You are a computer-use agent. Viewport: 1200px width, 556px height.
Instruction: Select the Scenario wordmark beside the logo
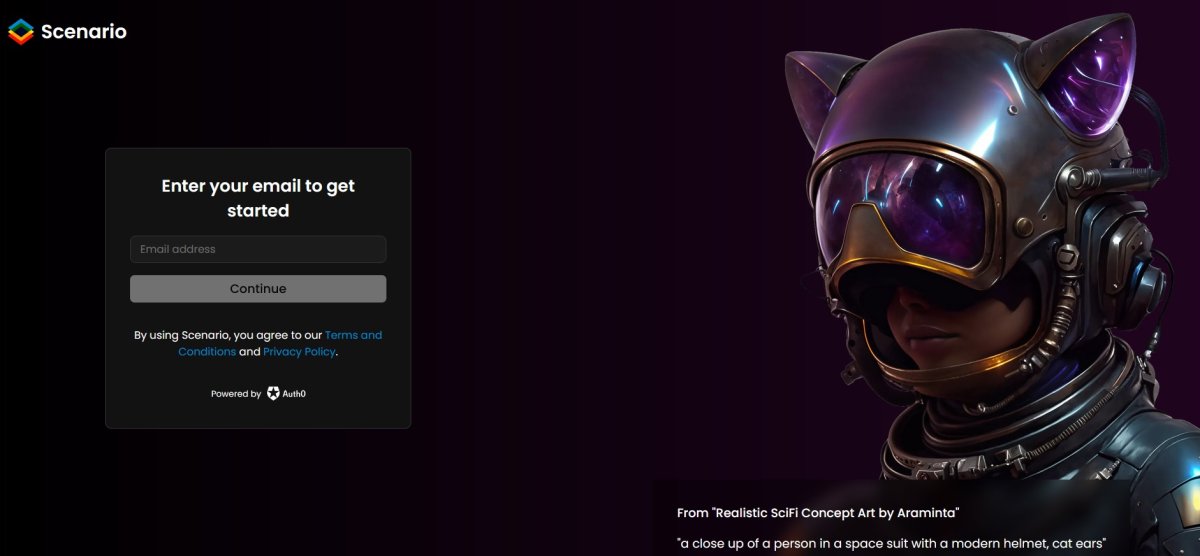[x=83, y=32]
